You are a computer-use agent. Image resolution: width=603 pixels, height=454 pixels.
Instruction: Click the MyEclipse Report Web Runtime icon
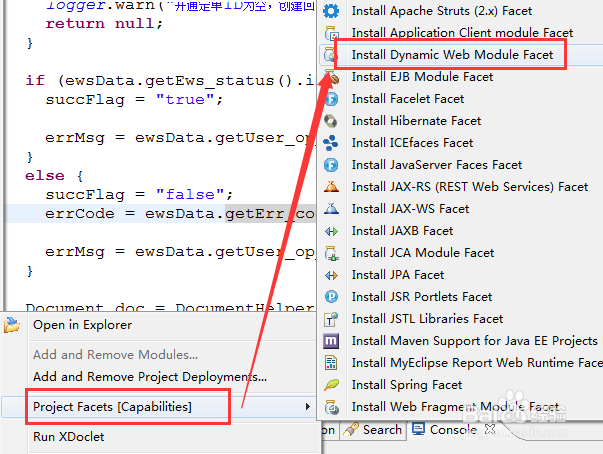click(x=332, y=363)
